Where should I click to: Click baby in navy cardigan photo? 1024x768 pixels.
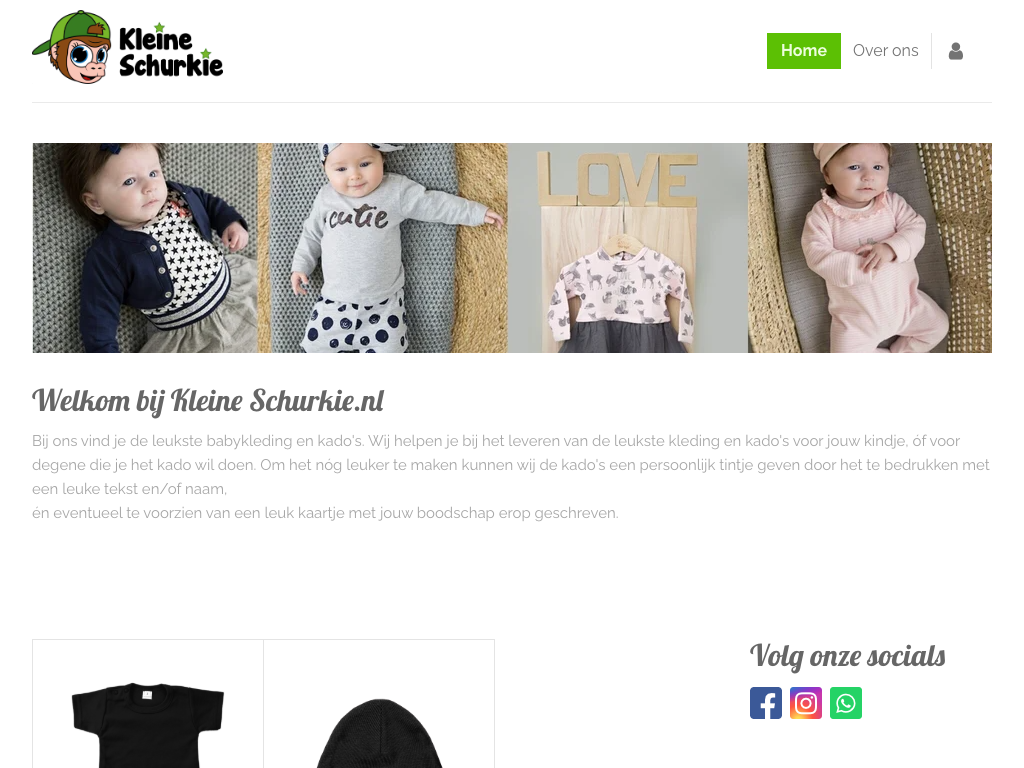(145, 248)
